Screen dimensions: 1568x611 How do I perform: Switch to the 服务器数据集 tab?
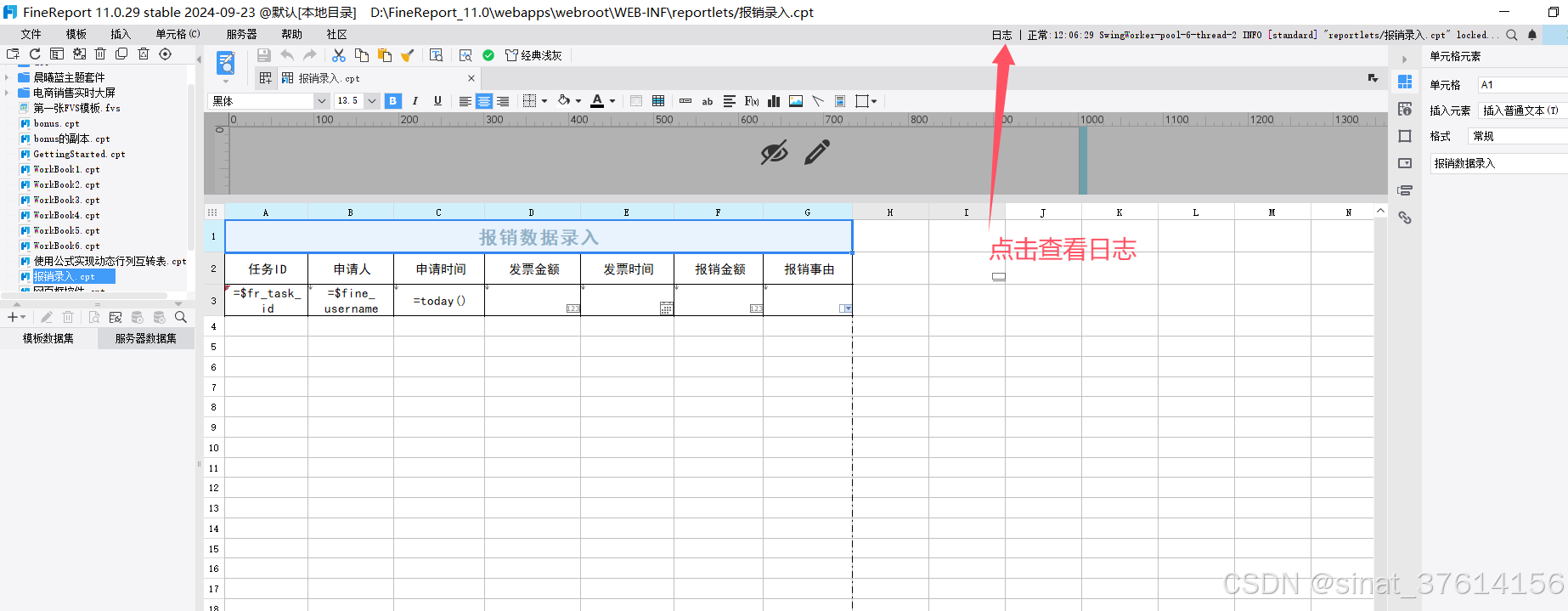click(145, 338)
